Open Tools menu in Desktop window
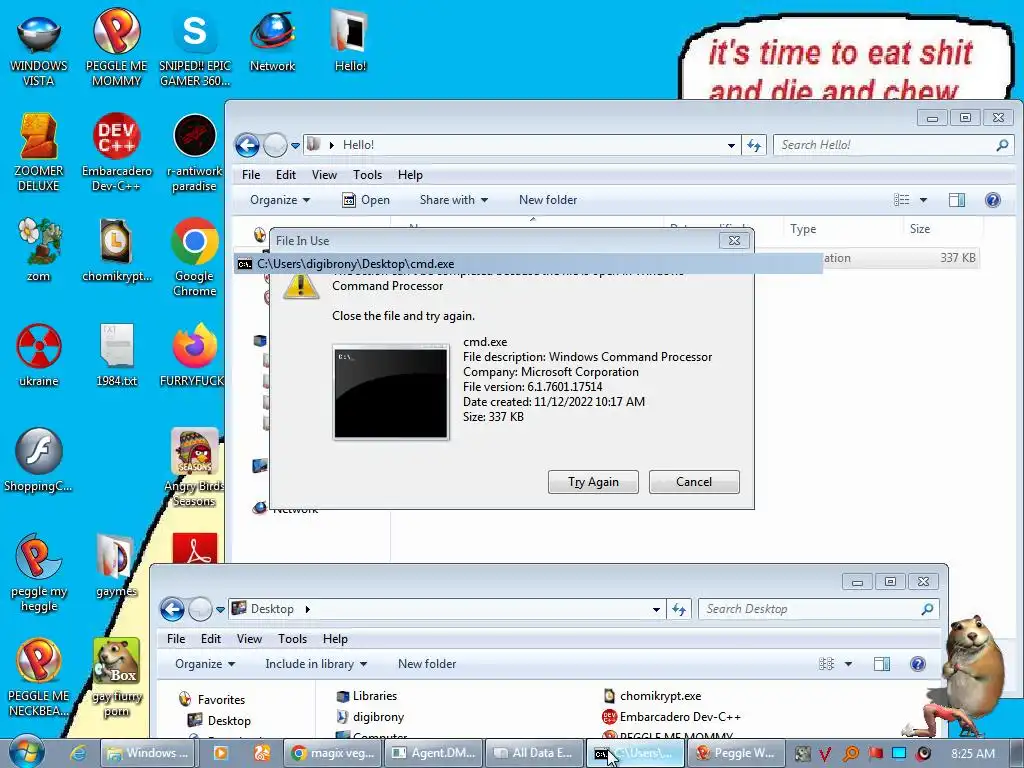 [x=293, y=639]
